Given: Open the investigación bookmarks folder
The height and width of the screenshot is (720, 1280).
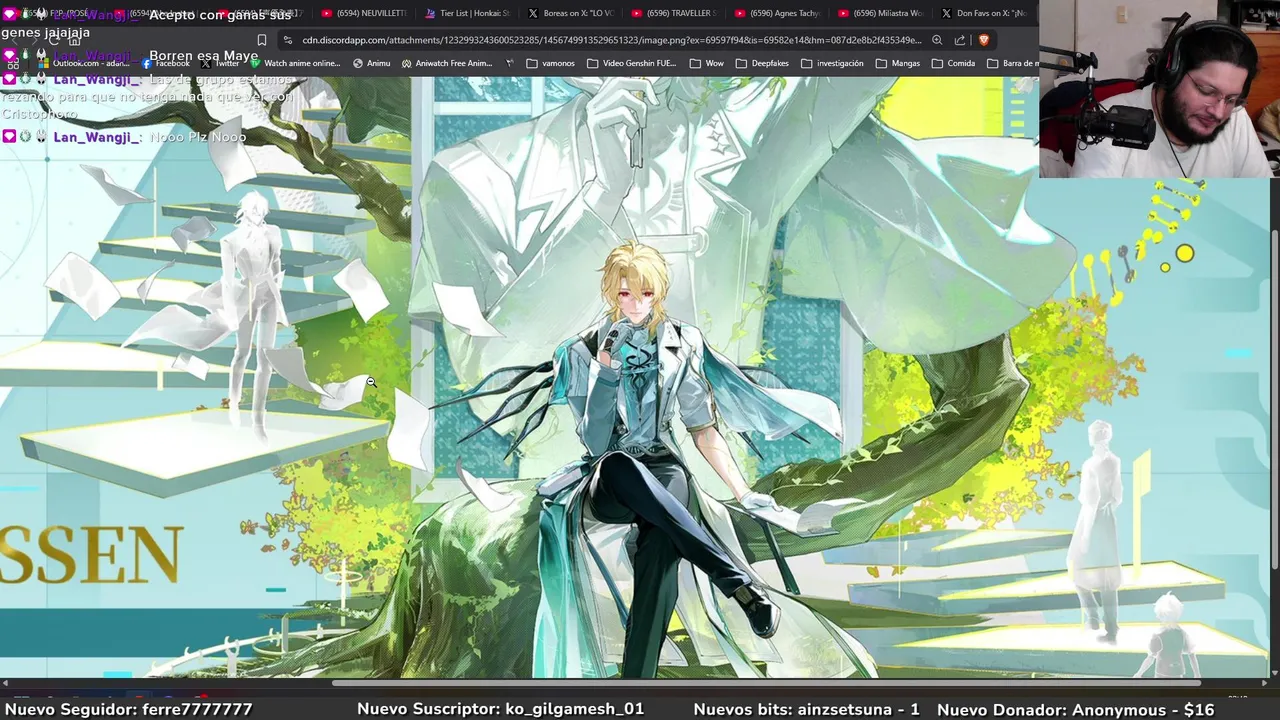Looking at the screenshot, I should point(832,63).
